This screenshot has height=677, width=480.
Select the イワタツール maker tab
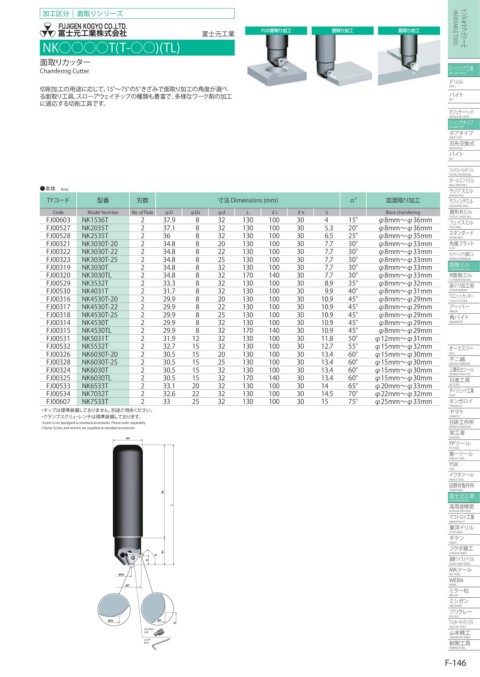463,476
